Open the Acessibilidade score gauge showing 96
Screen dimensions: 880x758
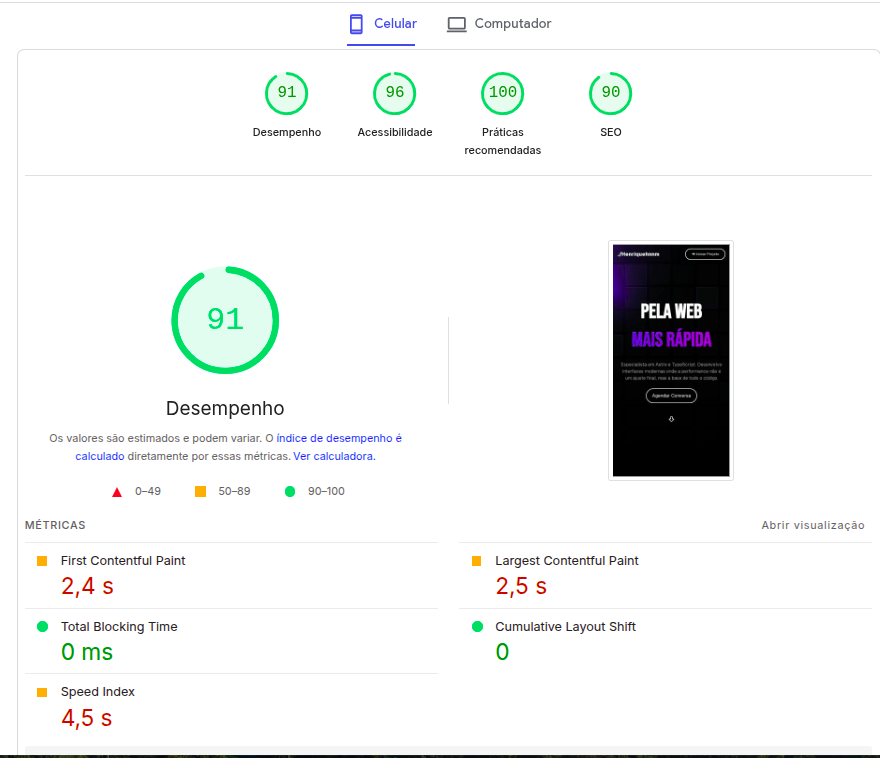click(x=395, y=94)
